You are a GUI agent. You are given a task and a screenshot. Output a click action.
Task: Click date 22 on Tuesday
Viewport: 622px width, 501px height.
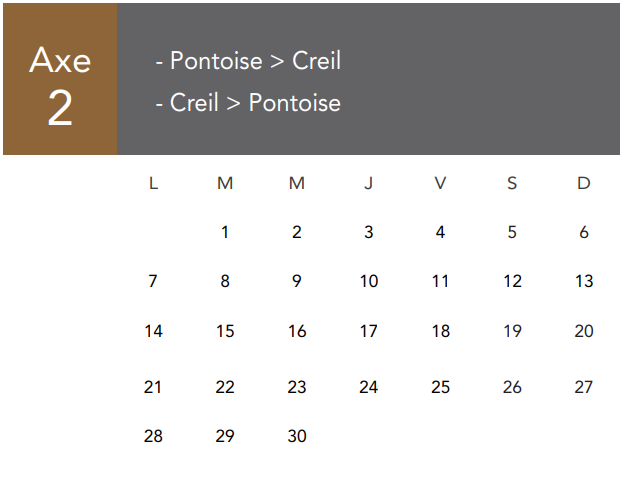[x=225, y=387]
